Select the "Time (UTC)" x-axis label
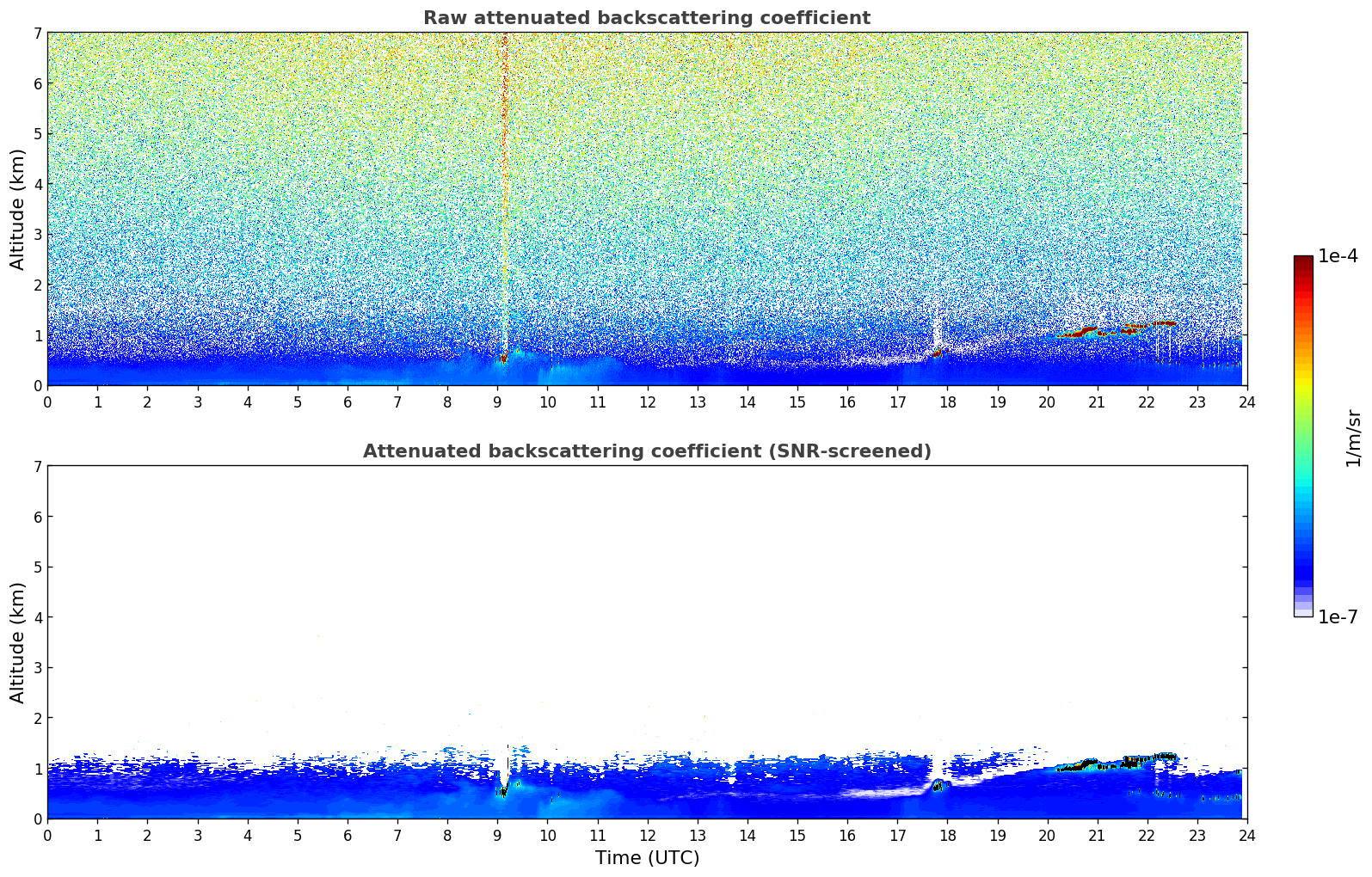The width and height of the screenshot is (1372, 877). 647,858
